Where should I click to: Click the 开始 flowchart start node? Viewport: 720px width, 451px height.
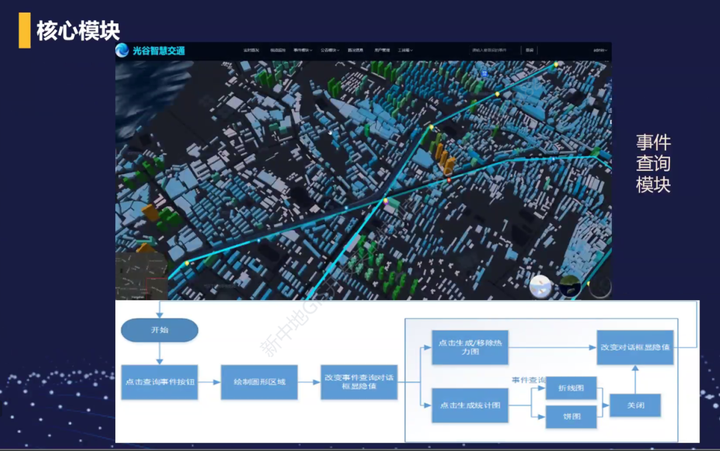[159, 330]
